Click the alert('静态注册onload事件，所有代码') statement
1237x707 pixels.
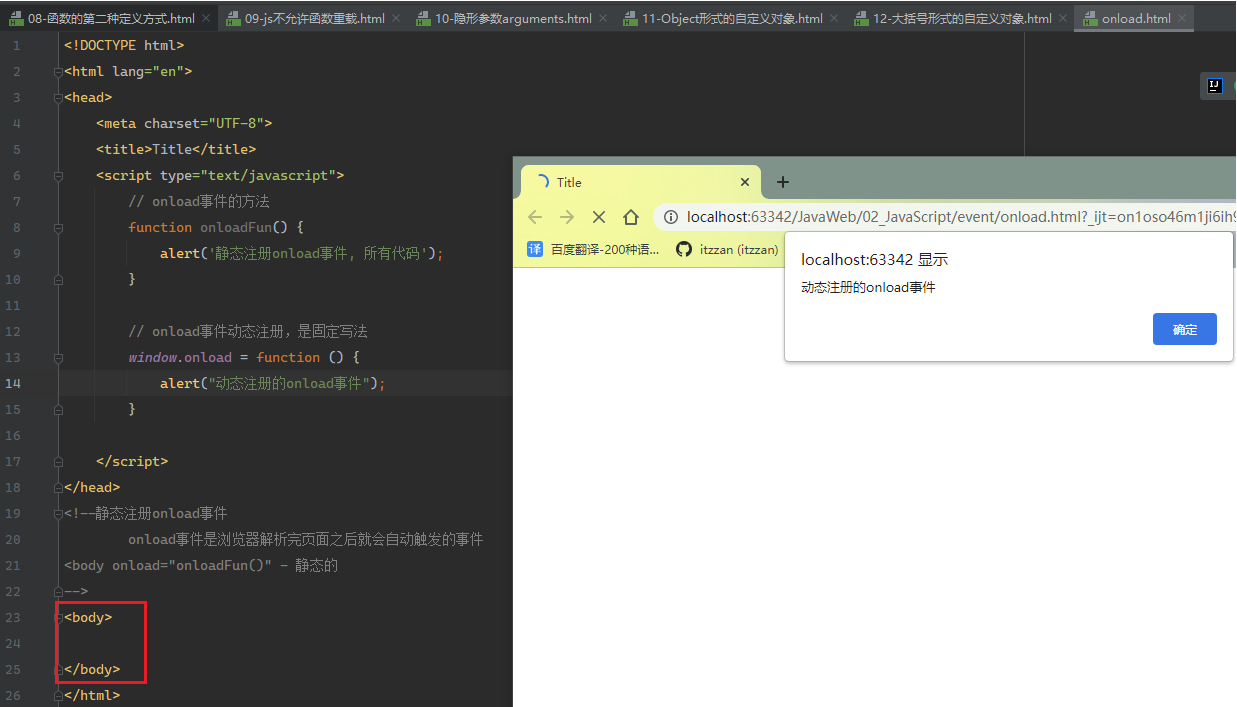pos(301,254)
